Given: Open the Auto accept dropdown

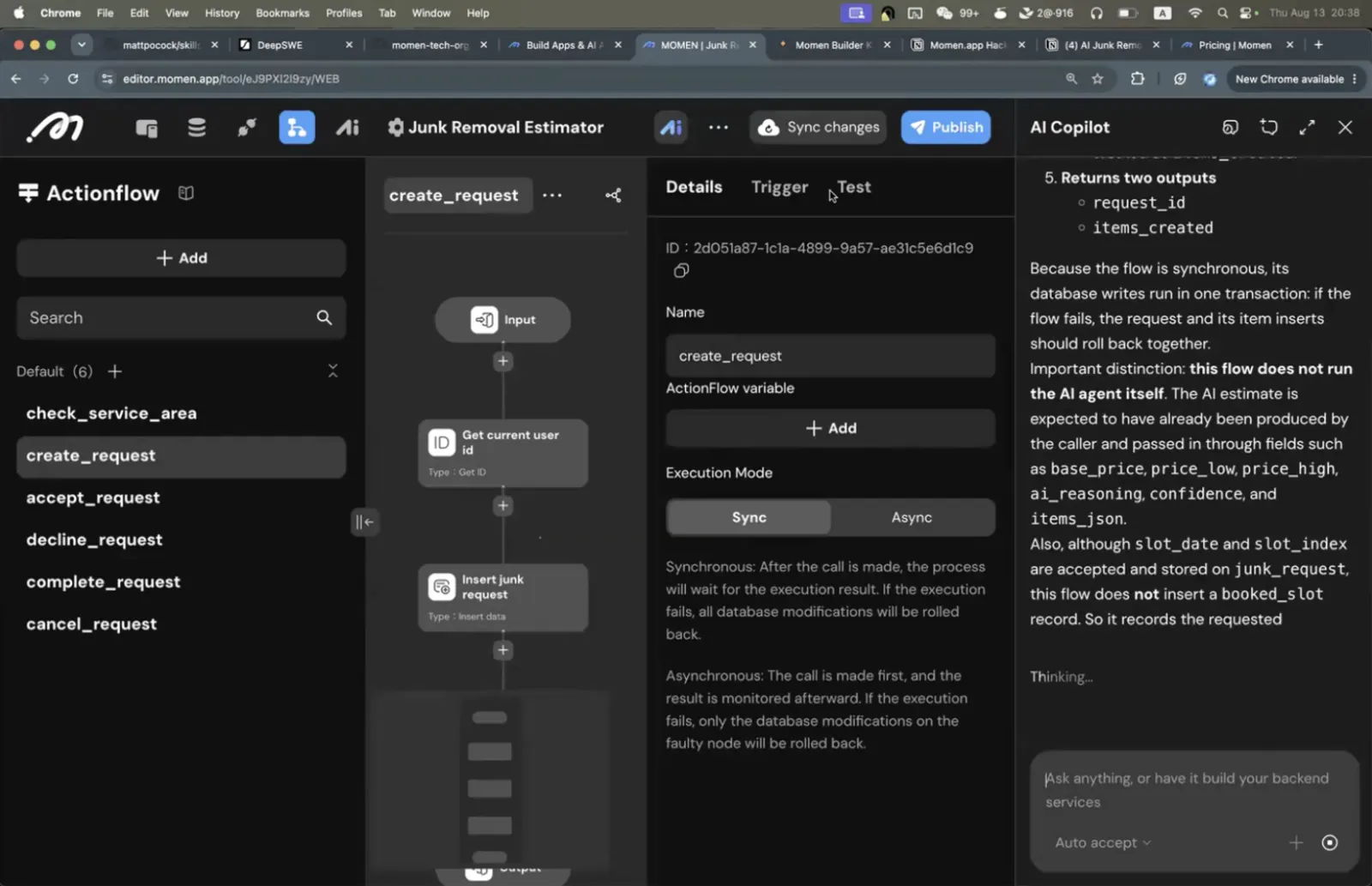Looking at the screenshot, I should pyautogui.click(x=1103, y=842).
